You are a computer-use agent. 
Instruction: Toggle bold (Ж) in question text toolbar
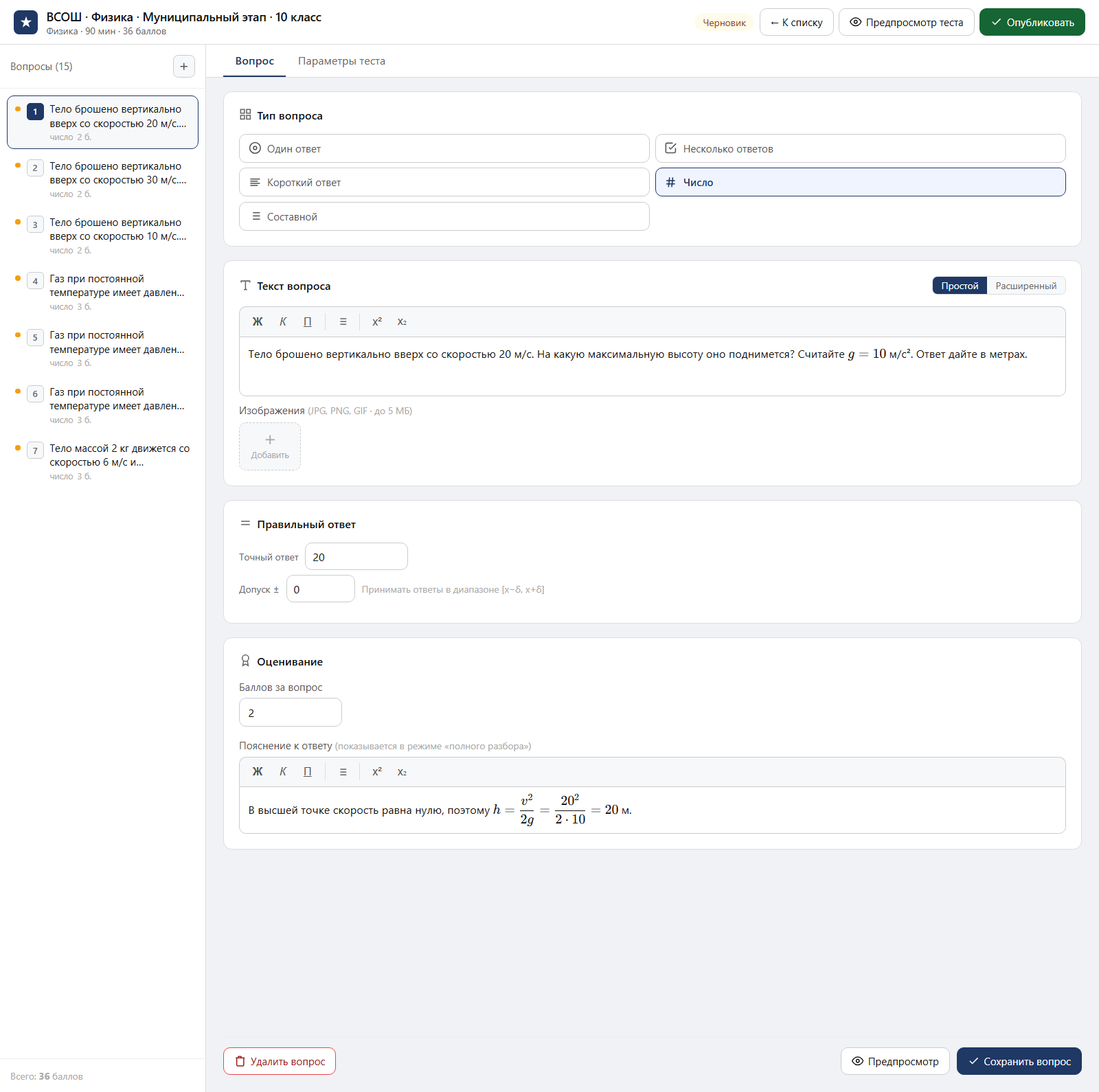(258, 321)
